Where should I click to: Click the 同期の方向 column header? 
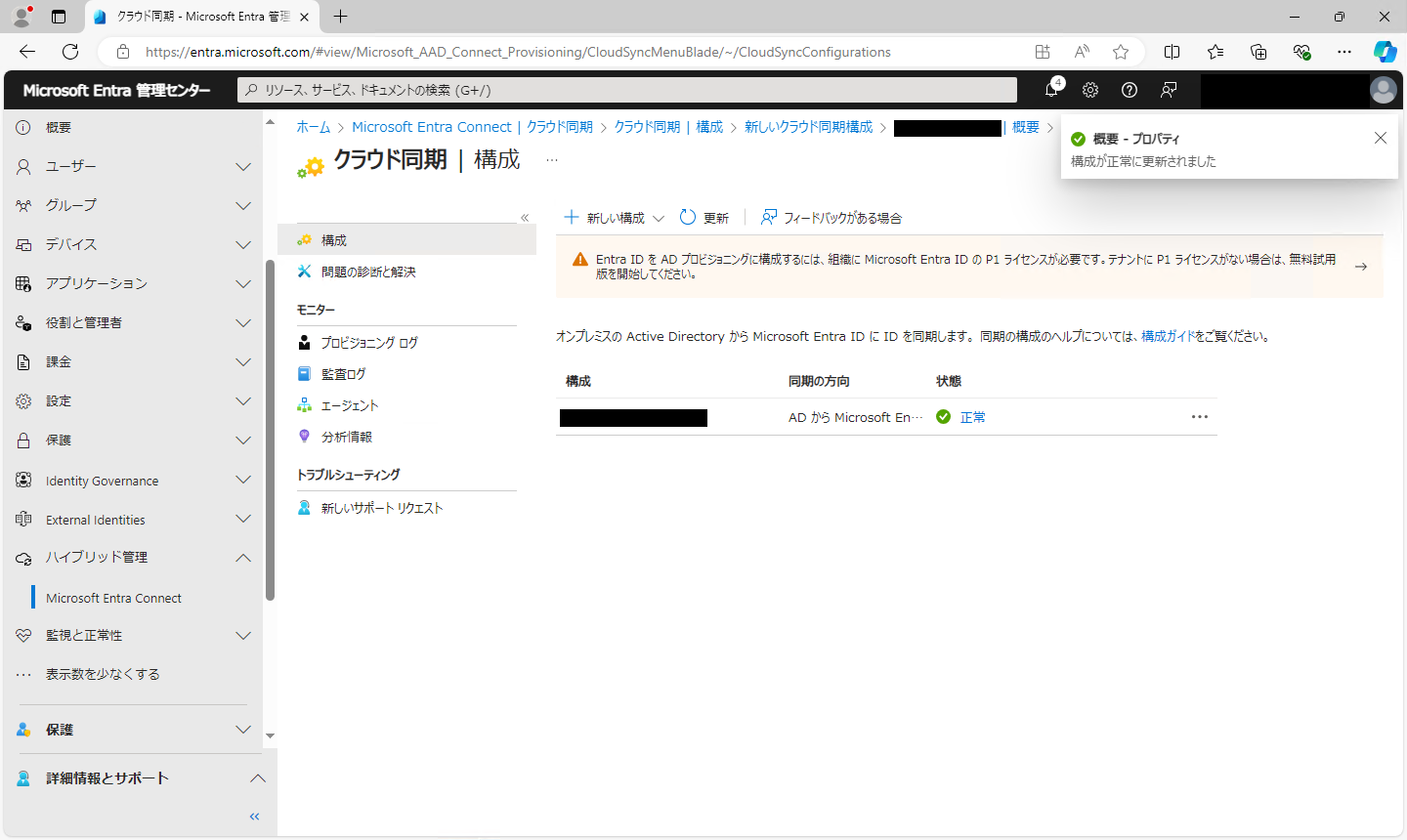click(819, 381)
